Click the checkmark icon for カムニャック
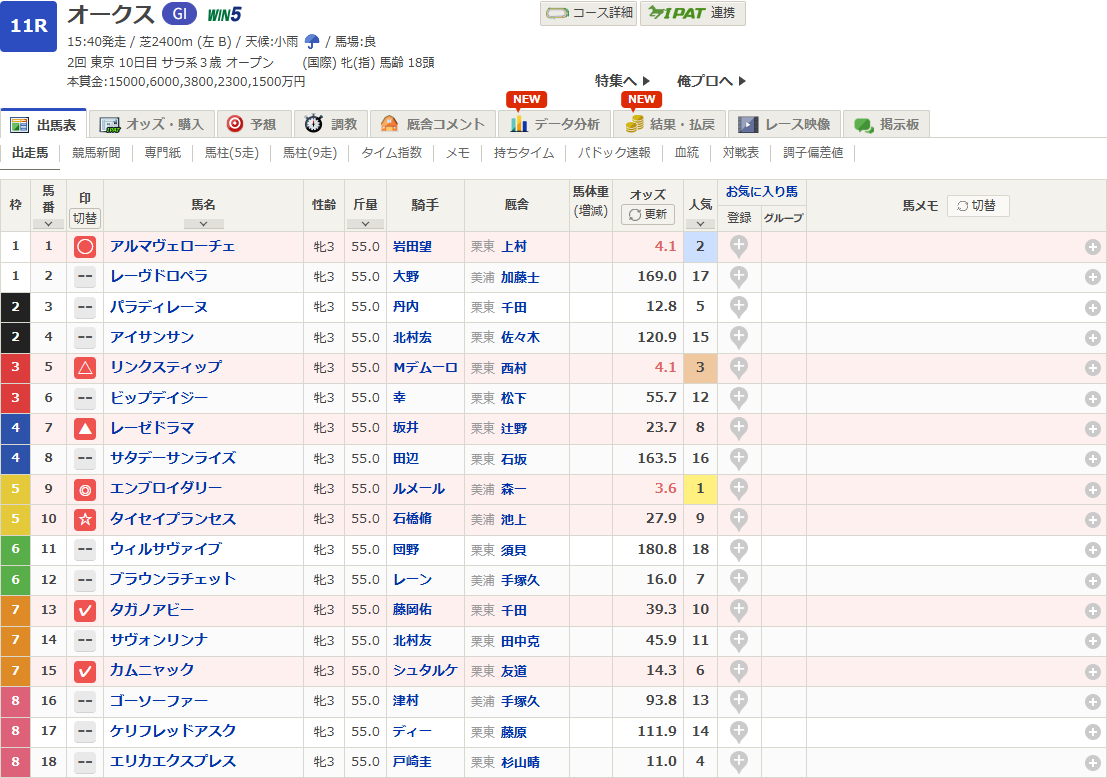The height and width of the screenshot is (778, 1107). click(x=85, y=671)
